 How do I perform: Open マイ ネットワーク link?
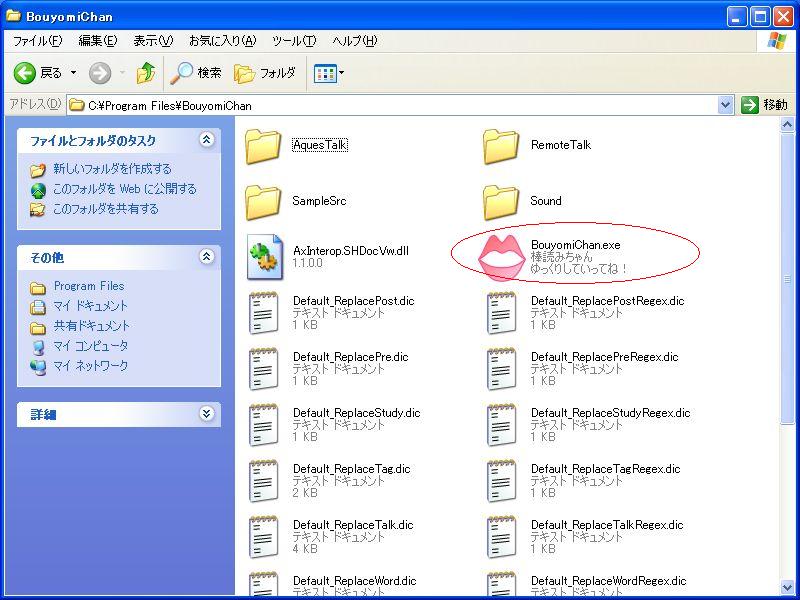(x=91, y=365)
